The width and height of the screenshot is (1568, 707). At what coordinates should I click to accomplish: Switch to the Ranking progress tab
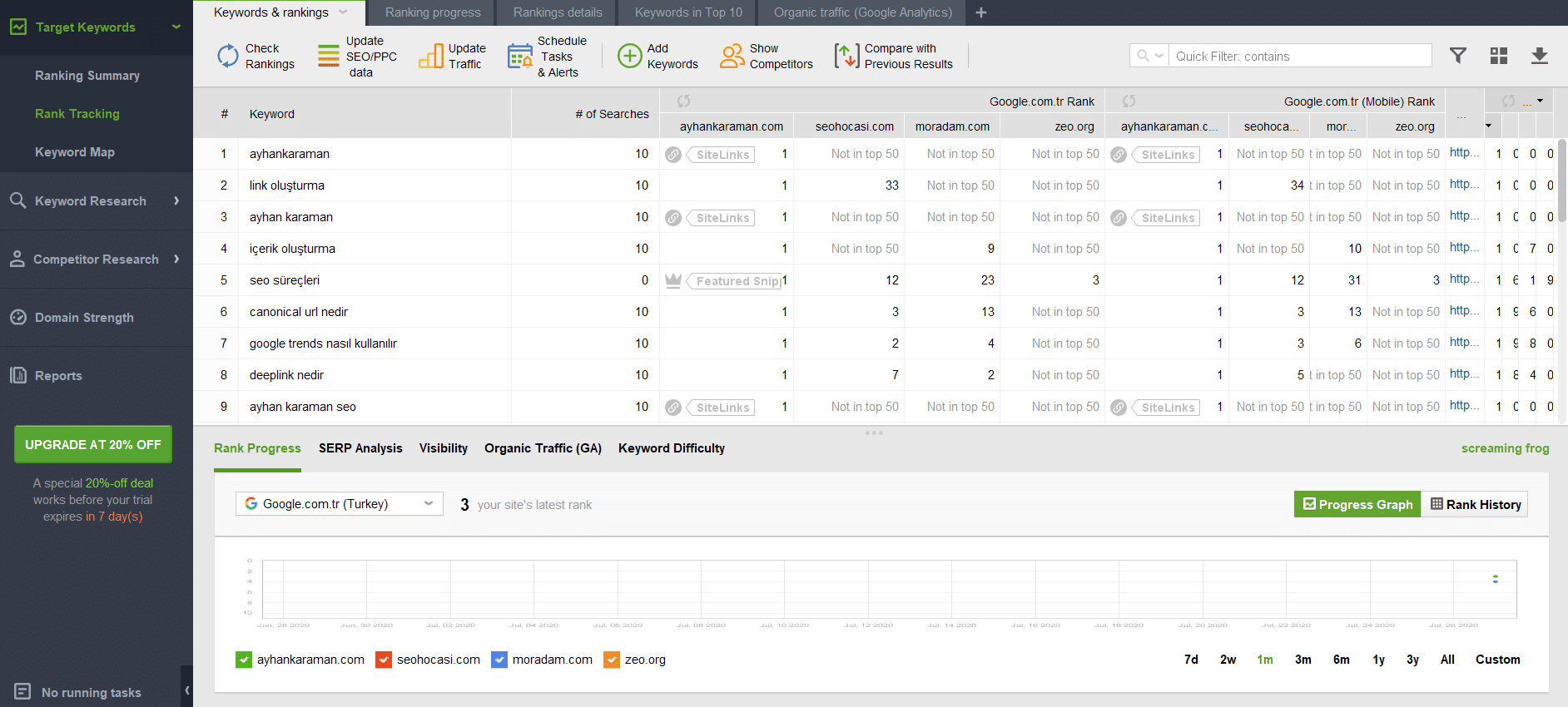(433, 12)
